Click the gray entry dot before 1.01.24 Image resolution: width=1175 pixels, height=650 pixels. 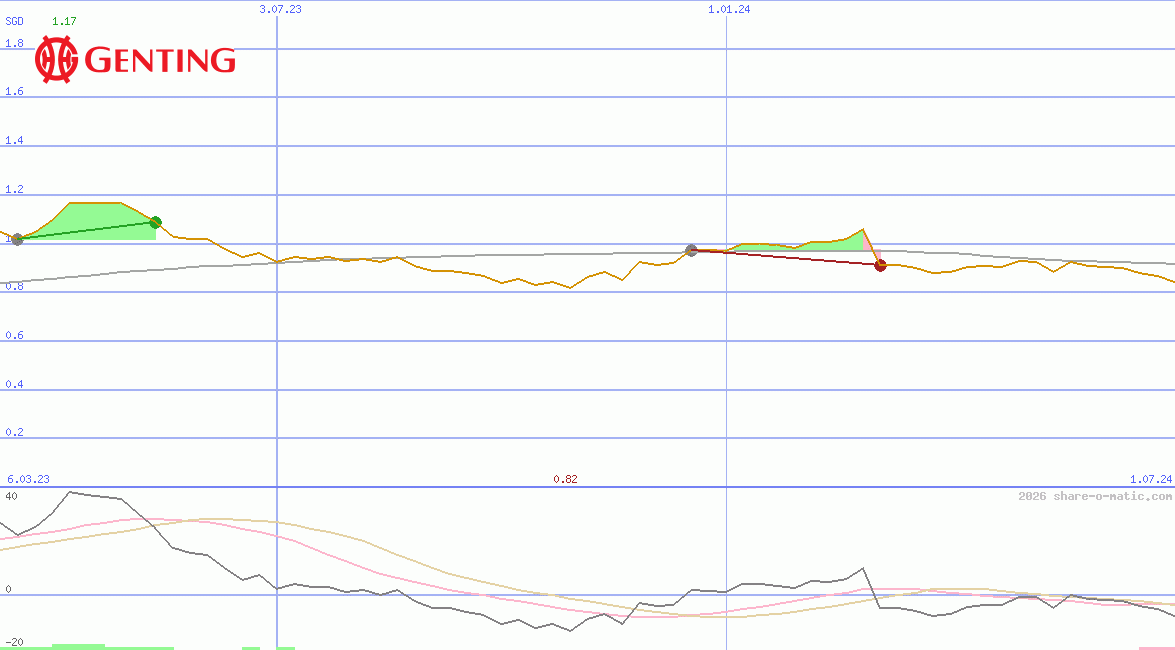pyautogui.click(x=691, y=249)
